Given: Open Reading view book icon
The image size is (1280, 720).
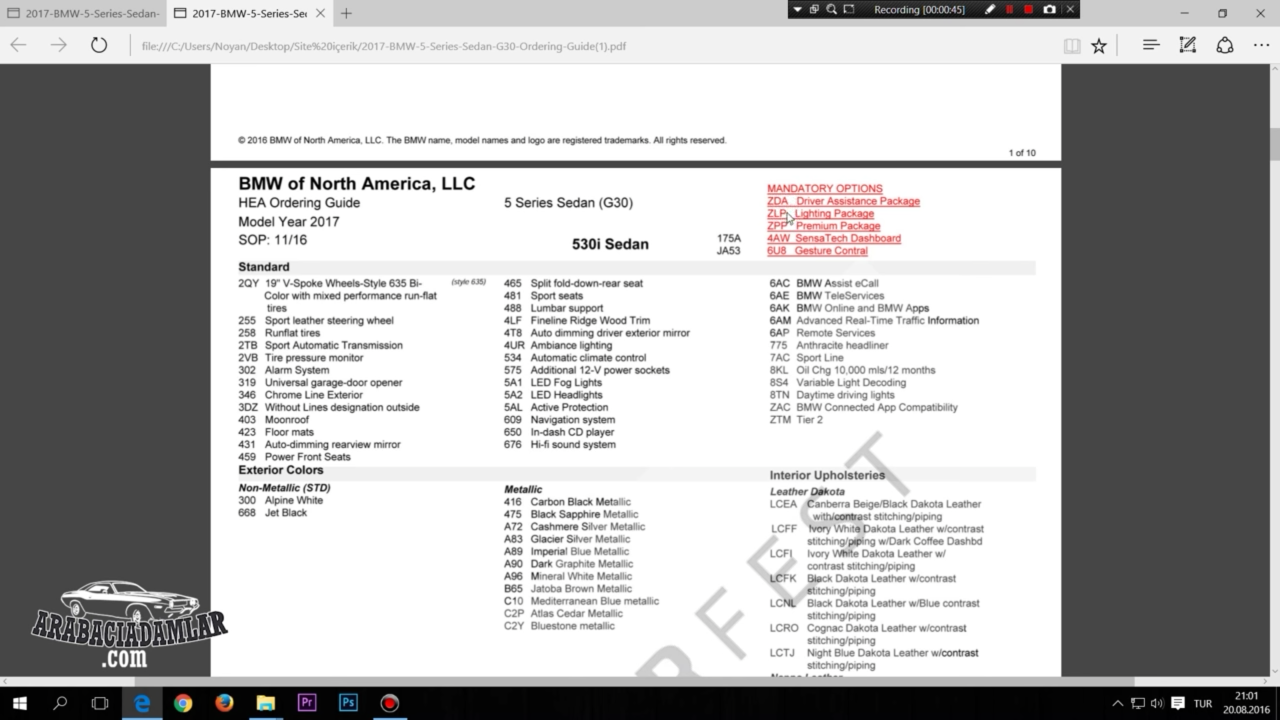Looking at the screenshot, I should point(1072,45).
